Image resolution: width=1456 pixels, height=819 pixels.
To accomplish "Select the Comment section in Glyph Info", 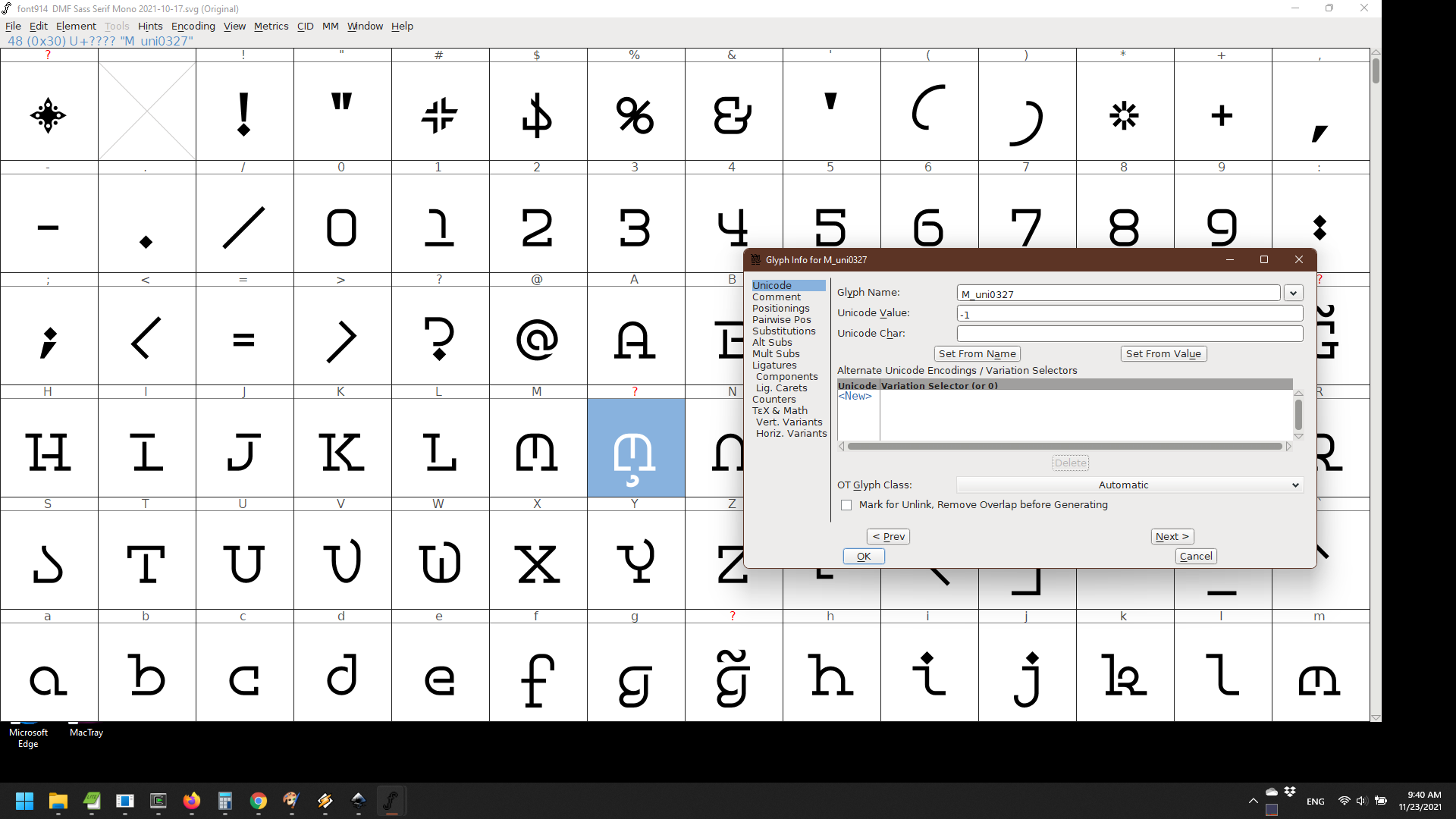I will 777,297.
